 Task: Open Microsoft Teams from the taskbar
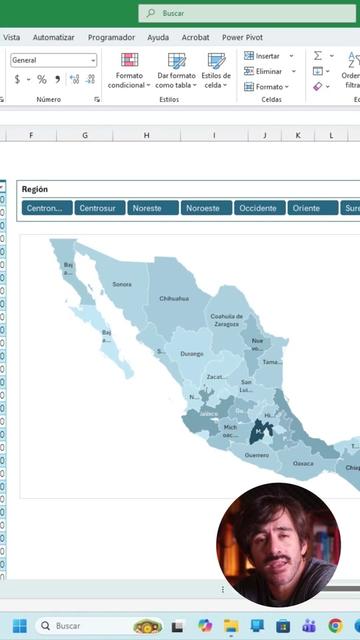[x=309, y=626]
